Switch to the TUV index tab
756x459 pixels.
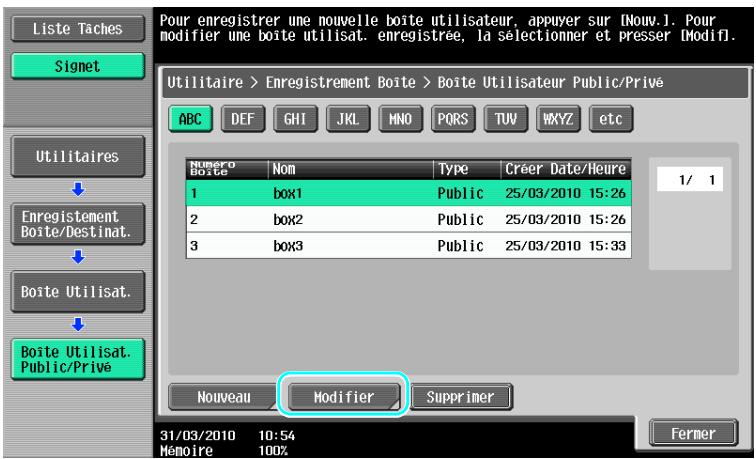(x=506, y=119)
